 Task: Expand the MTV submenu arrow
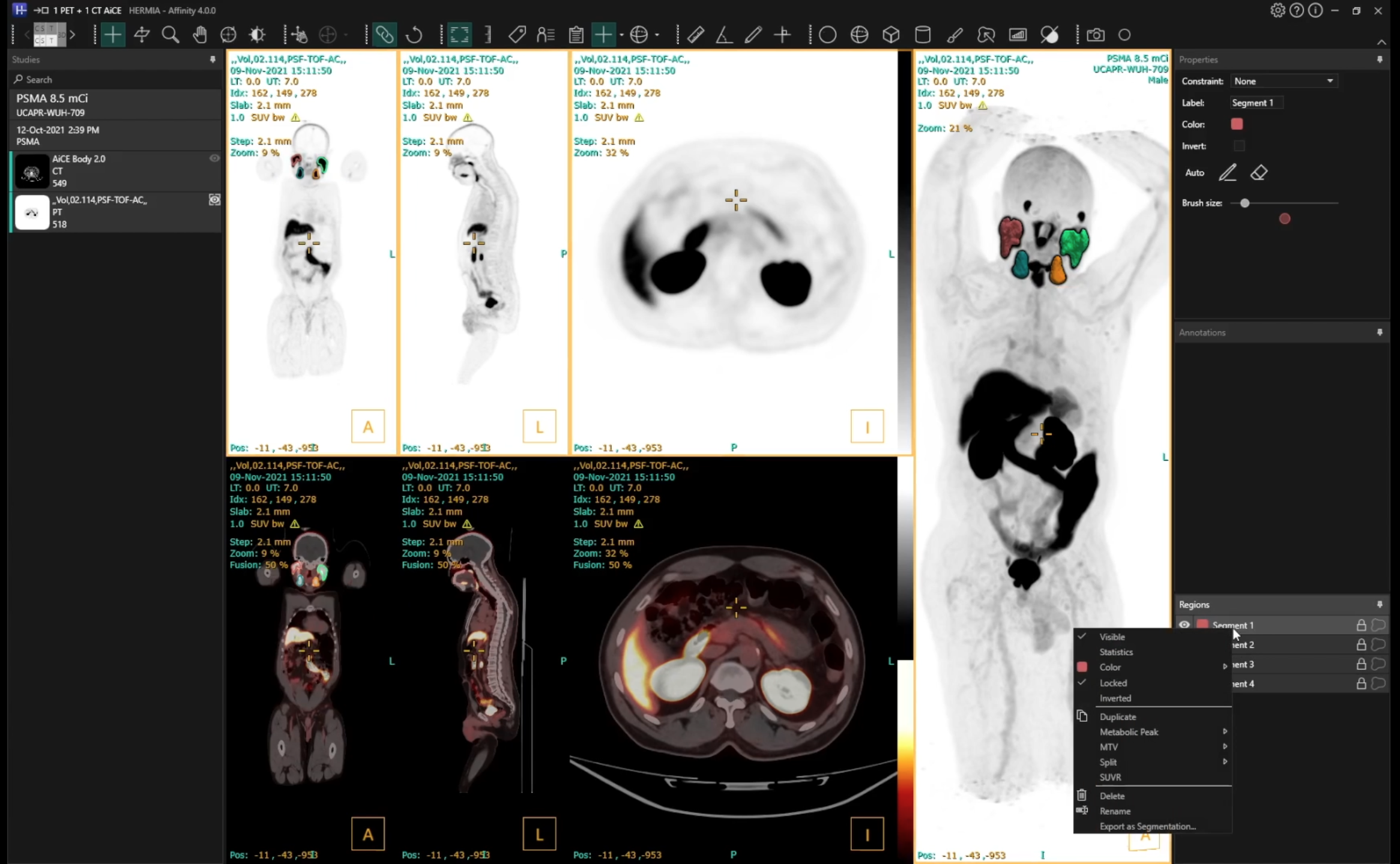1225,747
